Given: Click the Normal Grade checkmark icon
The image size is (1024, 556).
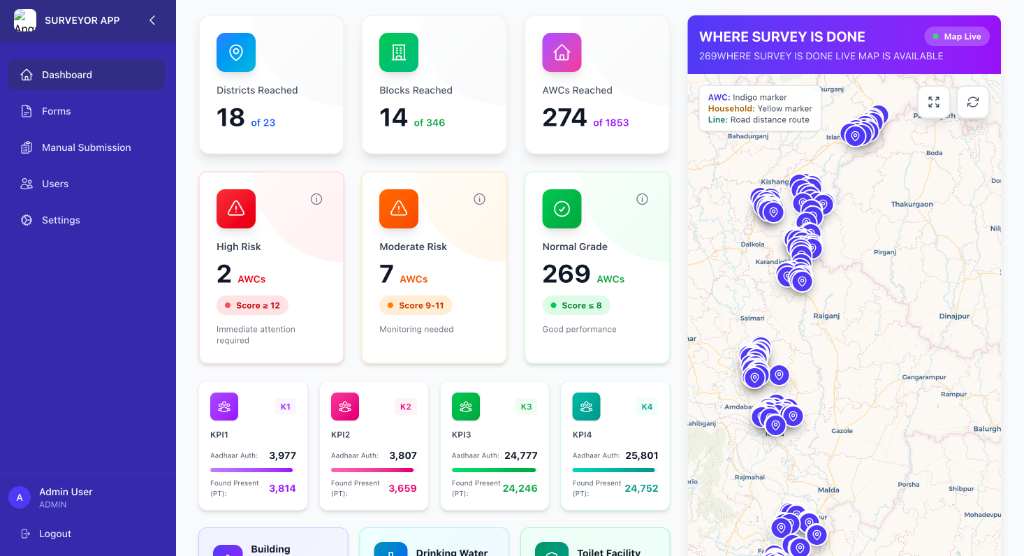Looking at the screenshot, I should [562, 208].
